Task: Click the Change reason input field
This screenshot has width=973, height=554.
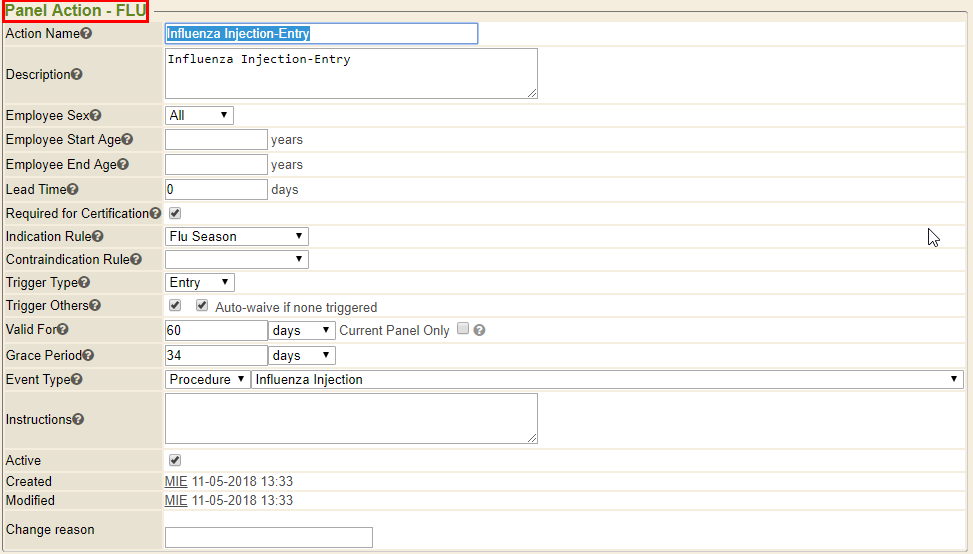Action: (268, 537)
